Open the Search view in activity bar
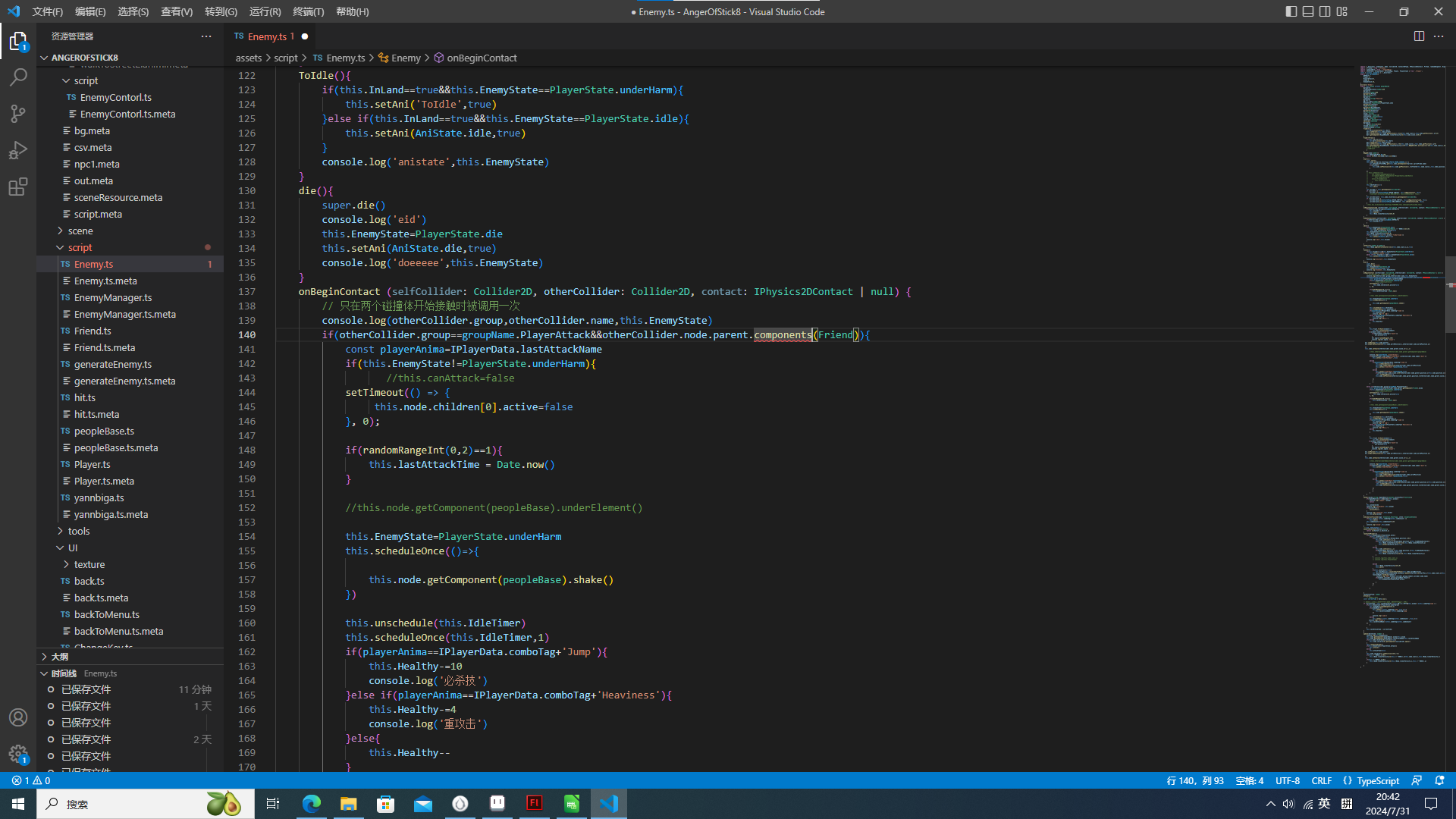 point(18,77)
